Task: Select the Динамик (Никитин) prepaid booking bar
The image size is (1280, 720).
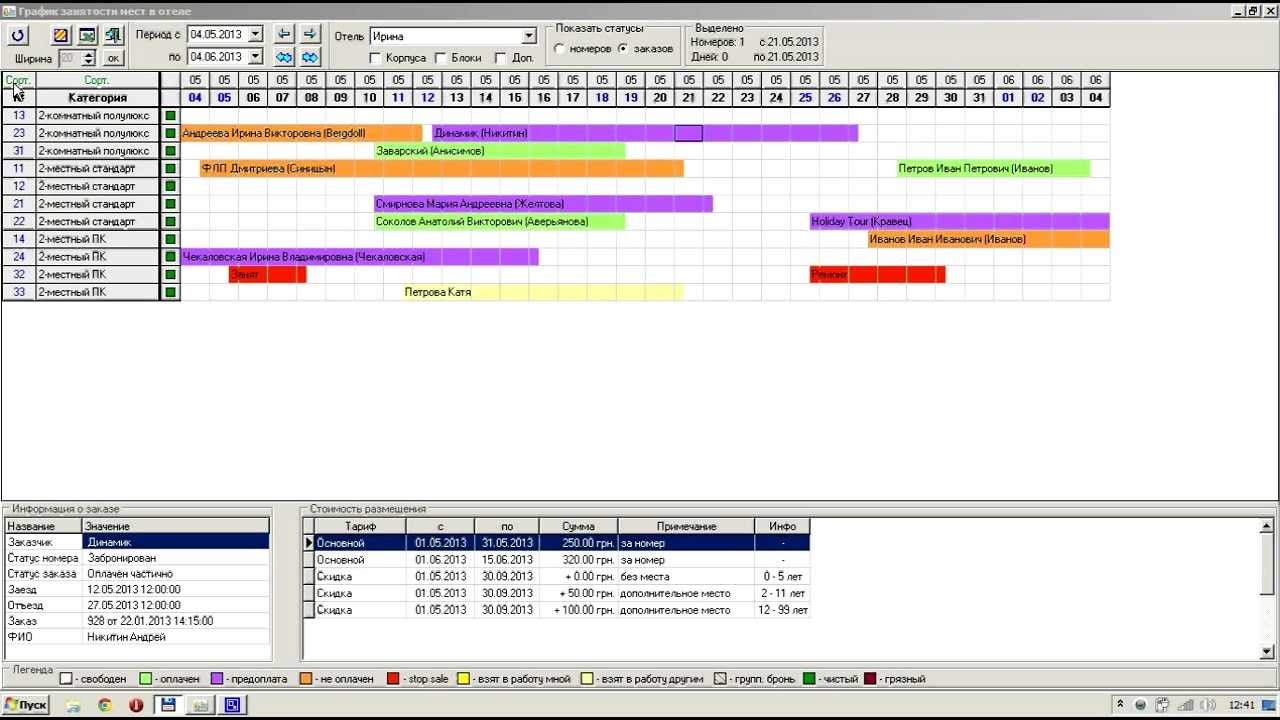Action: (x=645, y=133)
